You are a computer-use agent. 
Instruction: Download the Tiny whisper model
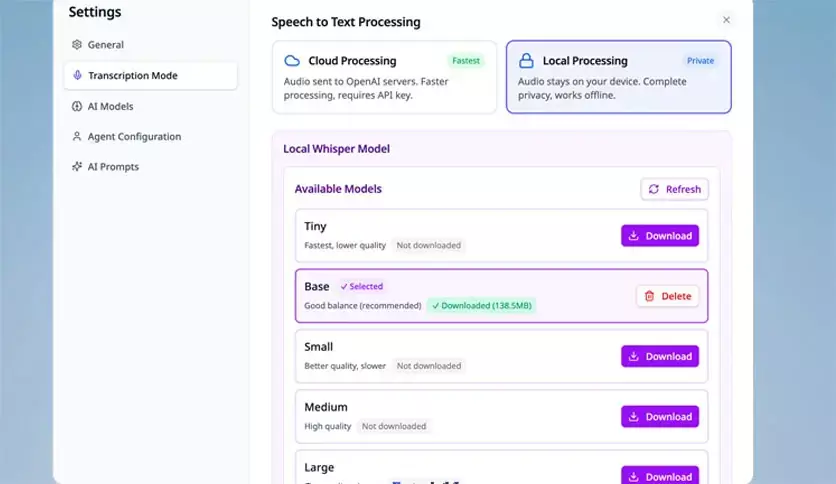pyautogui.click(x=659, y=236)
